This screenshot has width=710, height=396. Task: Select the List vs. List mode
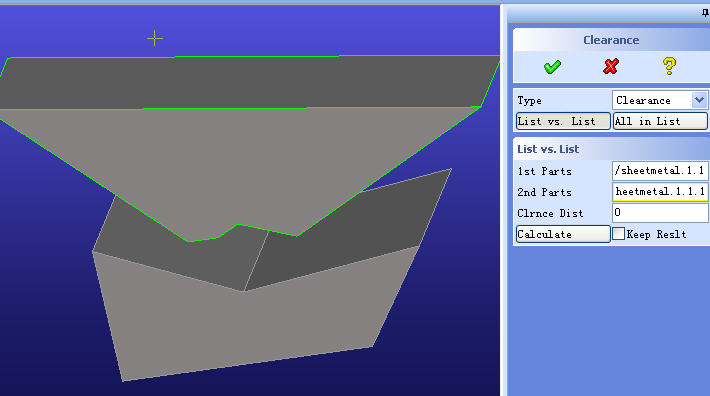pyautogui.click(x=563, y=121)
